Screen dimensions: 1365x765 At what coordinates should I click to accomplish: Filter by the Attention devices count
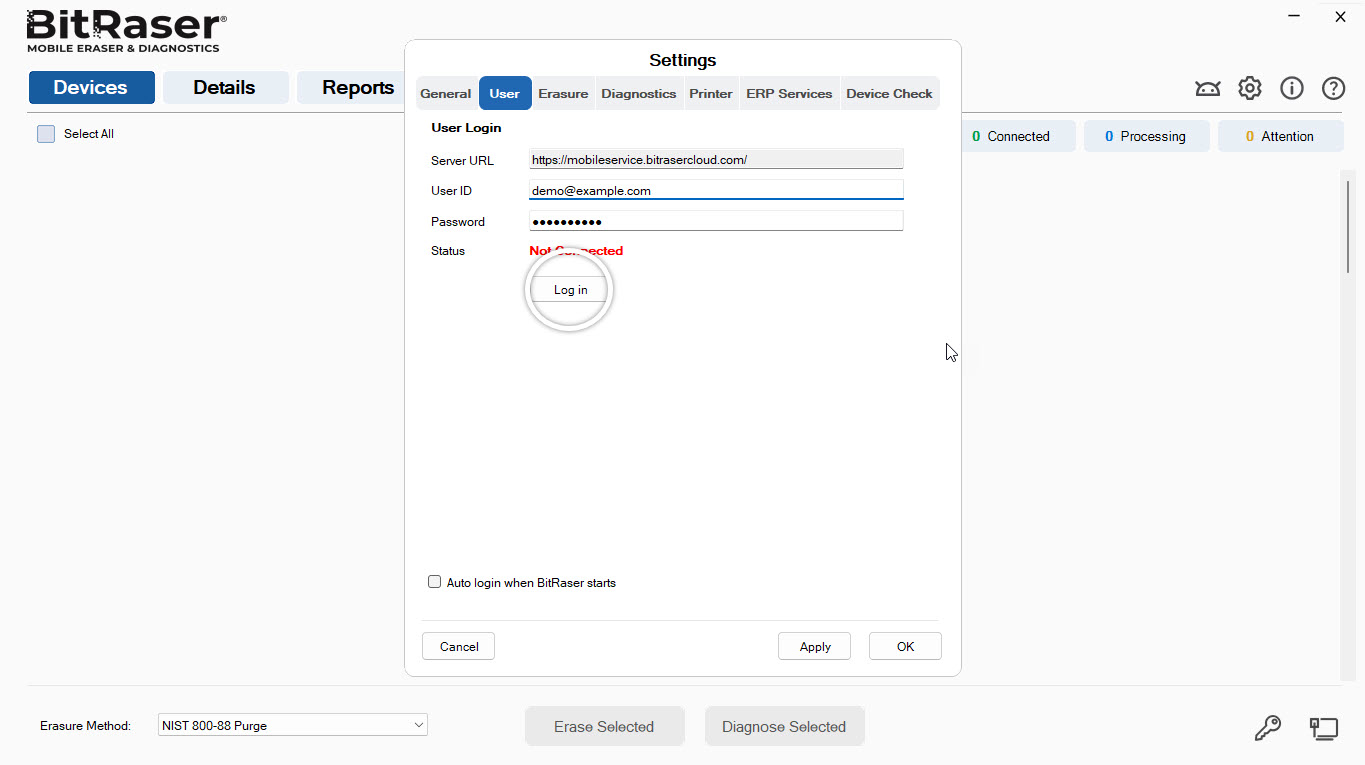point(1280,136)
